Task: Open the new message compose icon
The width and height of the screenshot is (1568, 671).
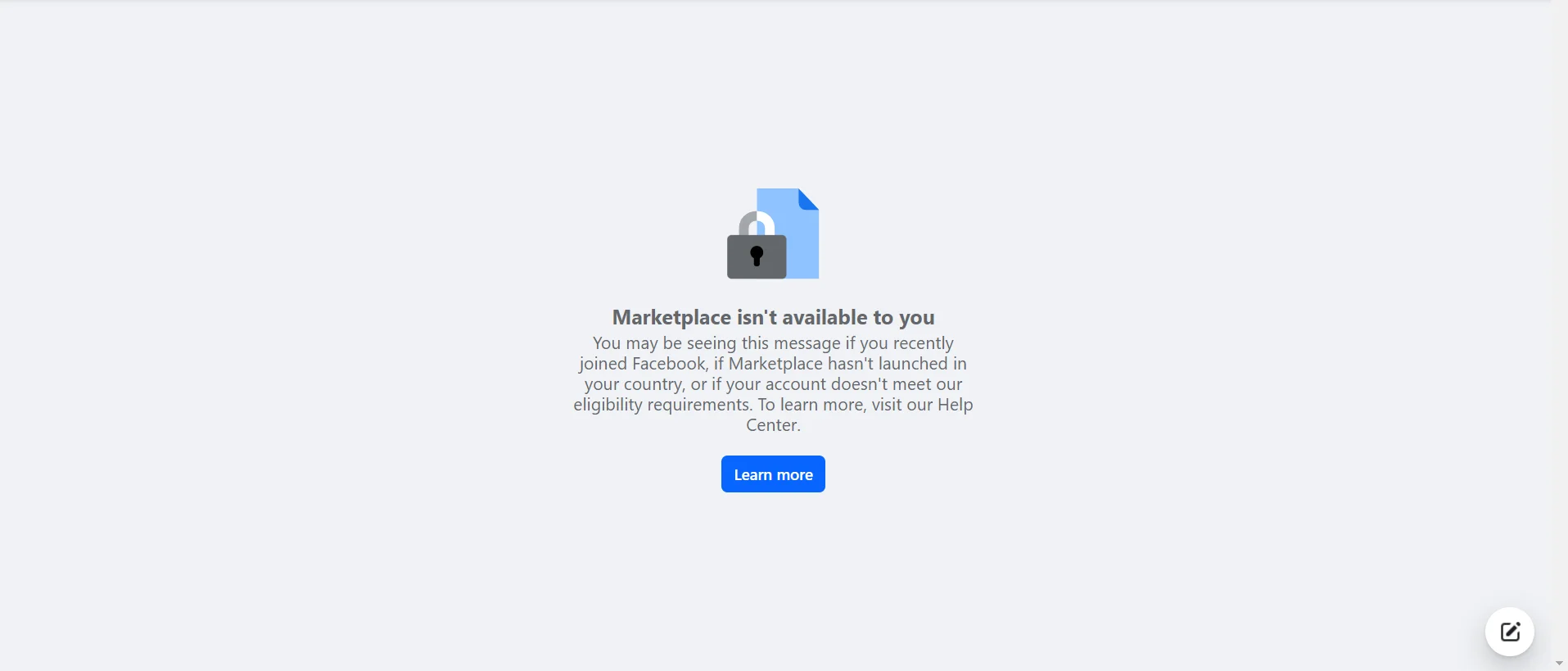Action: (1510, 632)
